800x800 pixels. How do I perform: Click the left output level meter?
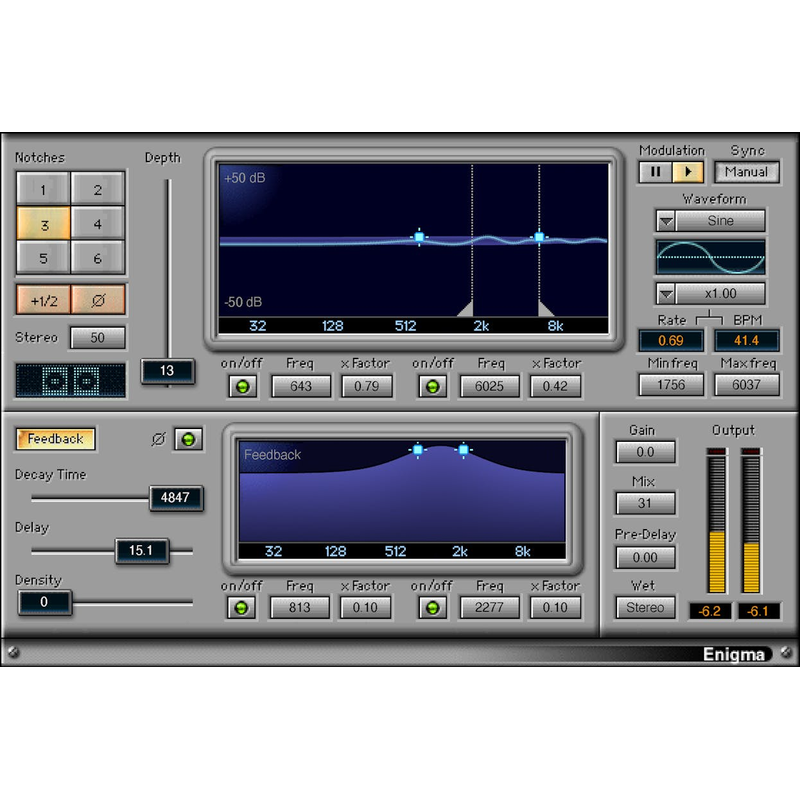(717, 520)
